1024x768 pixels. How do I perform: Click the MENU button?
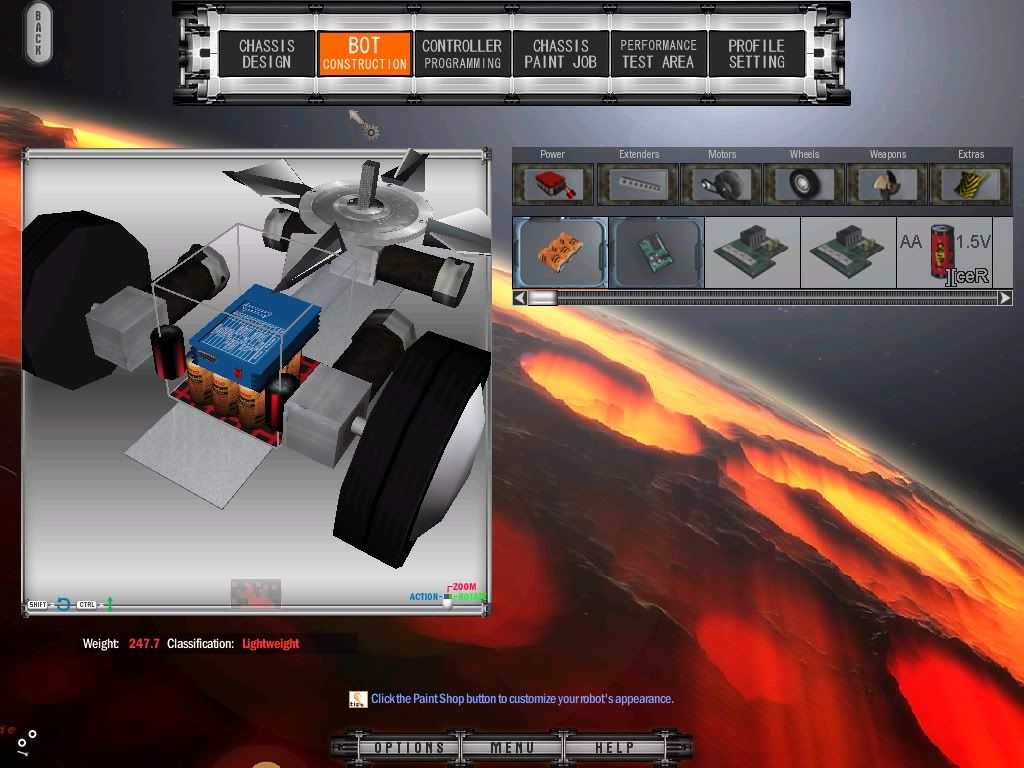(511, 747)
